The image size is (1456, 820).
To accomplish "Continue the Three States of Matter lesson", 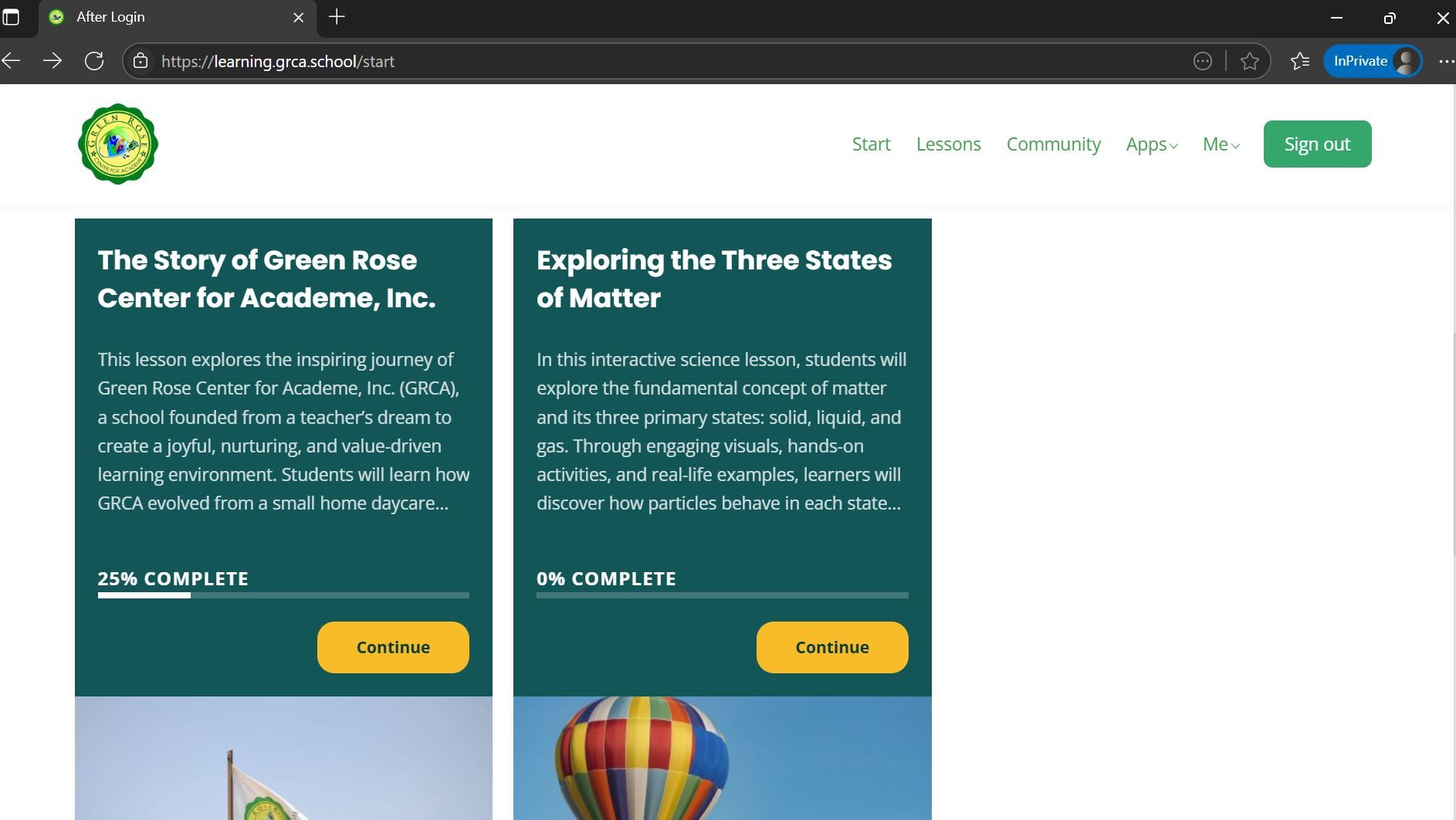I will coord(831,647).
